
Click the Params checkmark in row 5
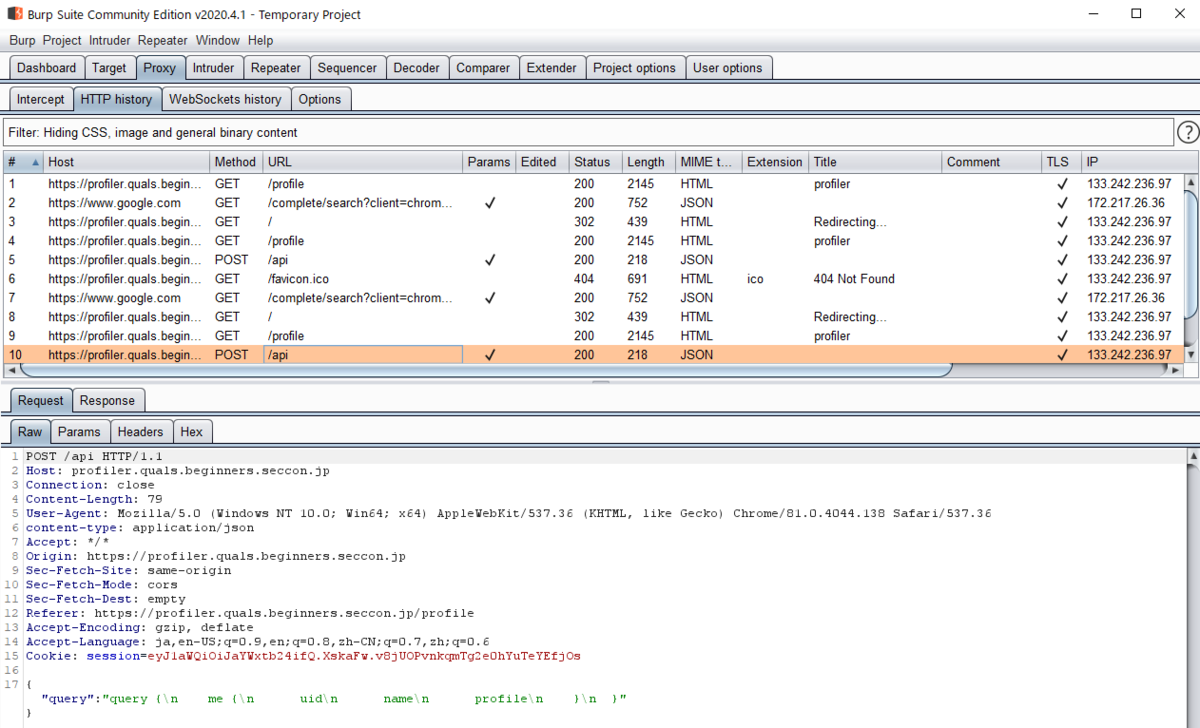(490, 260)
